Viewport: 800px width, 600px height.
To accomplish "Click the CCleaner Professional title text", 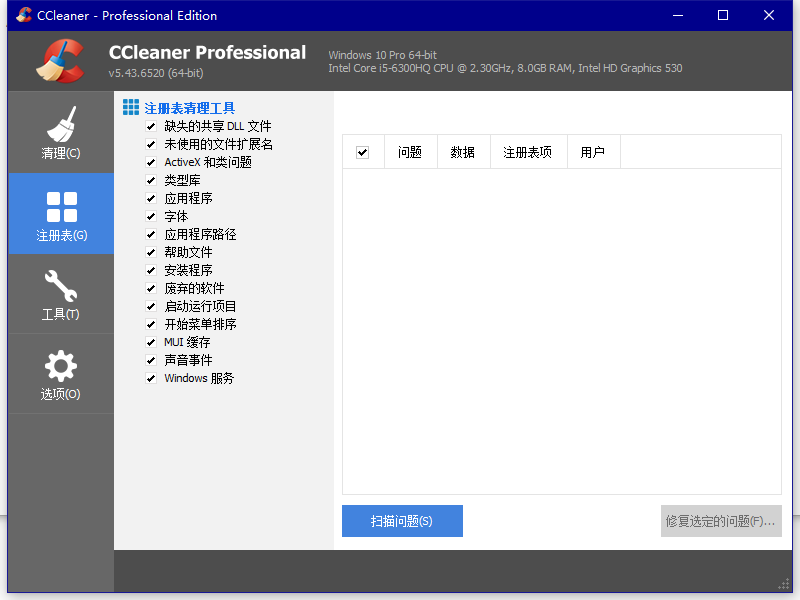I will (x=207, y=53).
